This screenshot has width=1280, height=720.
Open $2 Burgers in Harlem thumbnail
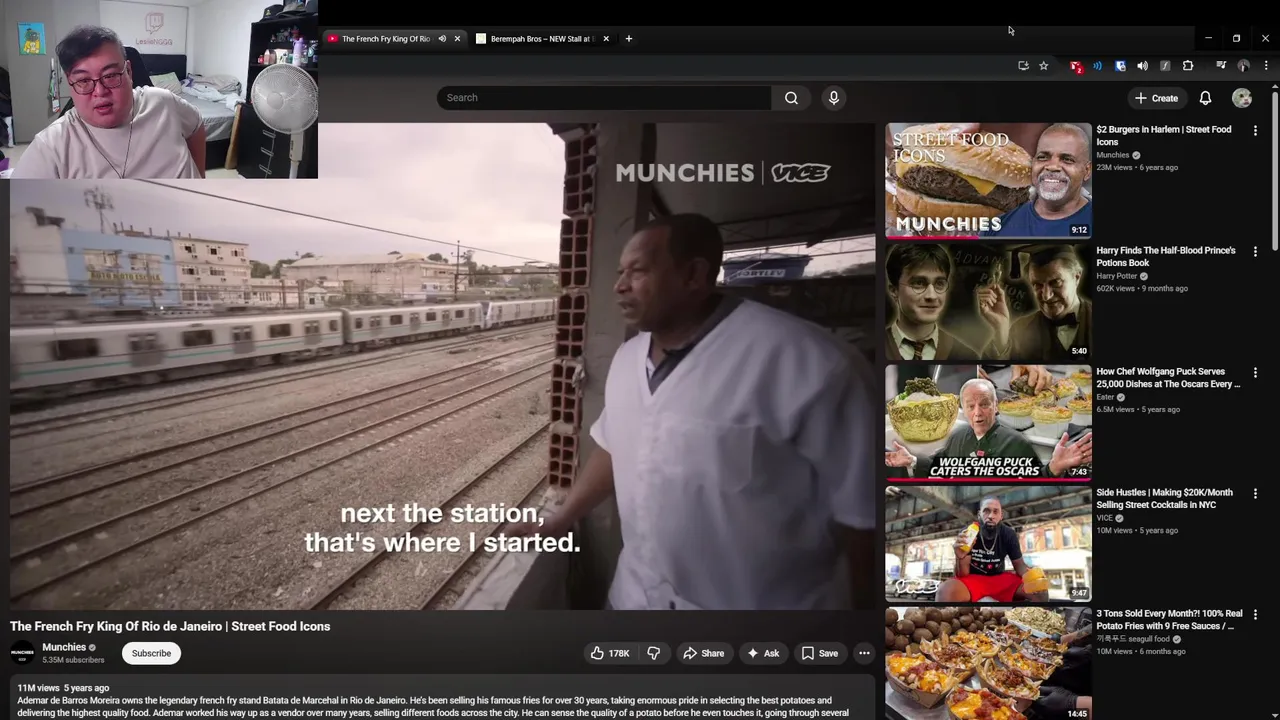tap(988, 180)
